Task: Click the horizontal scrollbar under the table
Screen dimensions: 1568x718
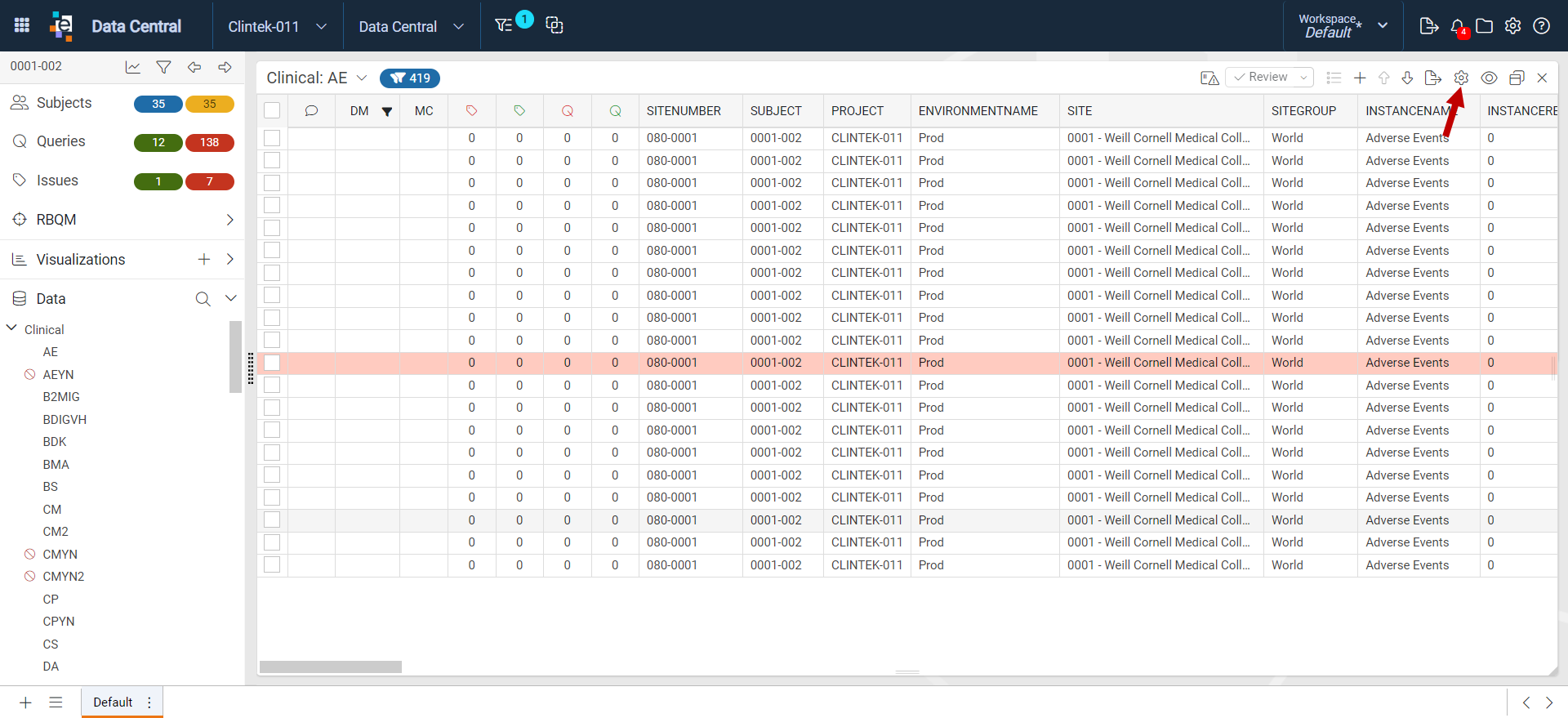Action: [331, 667]
